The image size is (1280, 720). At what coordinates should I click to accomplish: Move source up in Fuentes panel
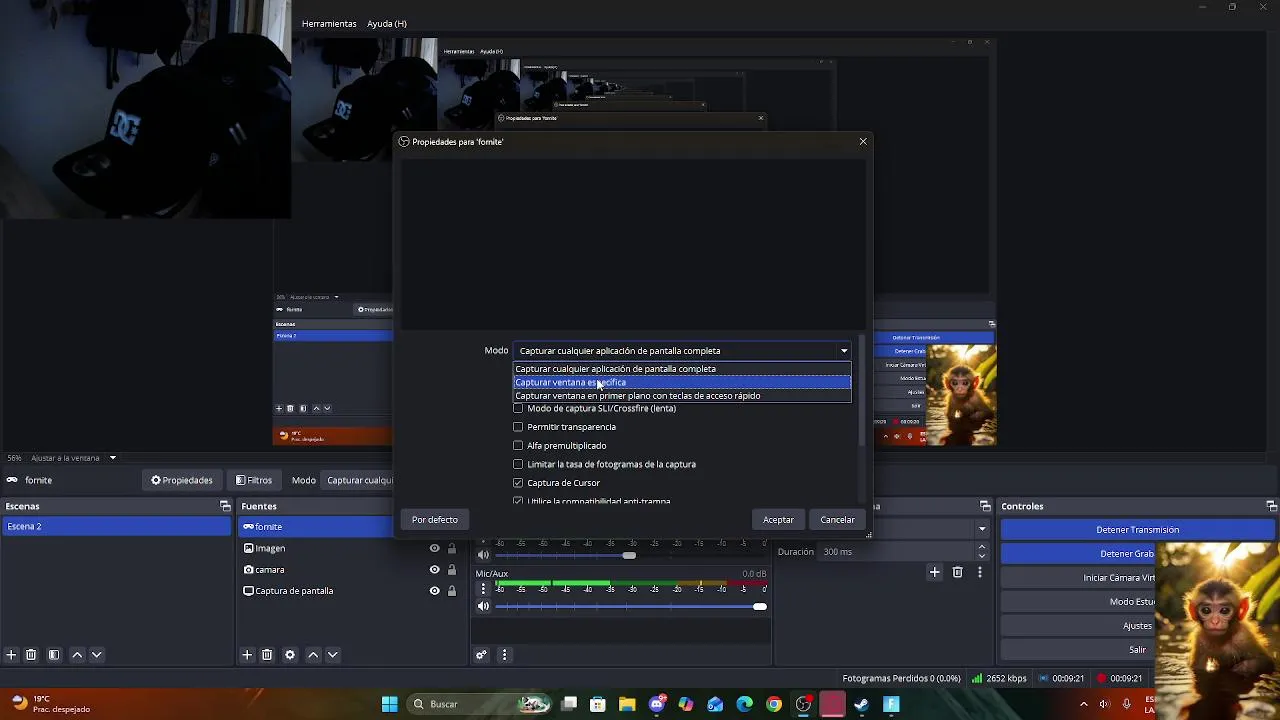pyautogui.click(x=313, y=655)
